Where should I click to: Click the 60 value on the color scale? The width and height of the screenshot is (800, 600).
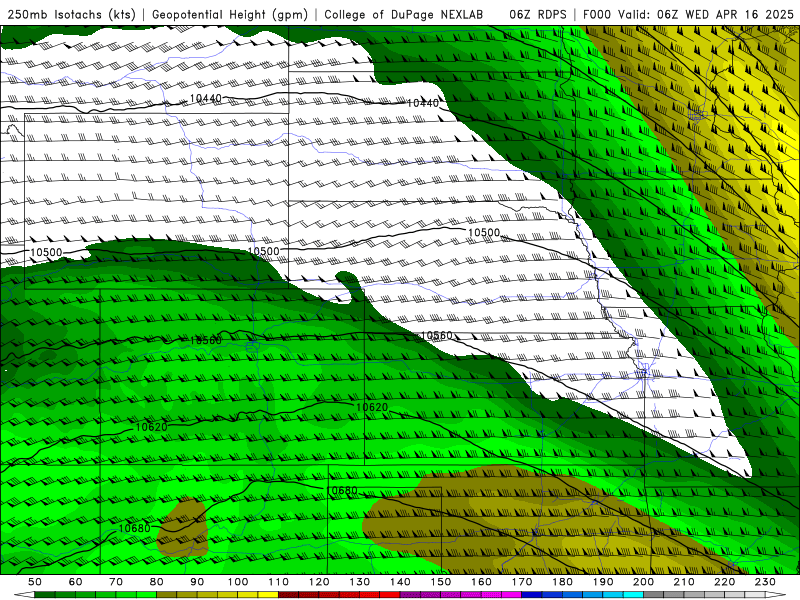(x=76, y=582)
